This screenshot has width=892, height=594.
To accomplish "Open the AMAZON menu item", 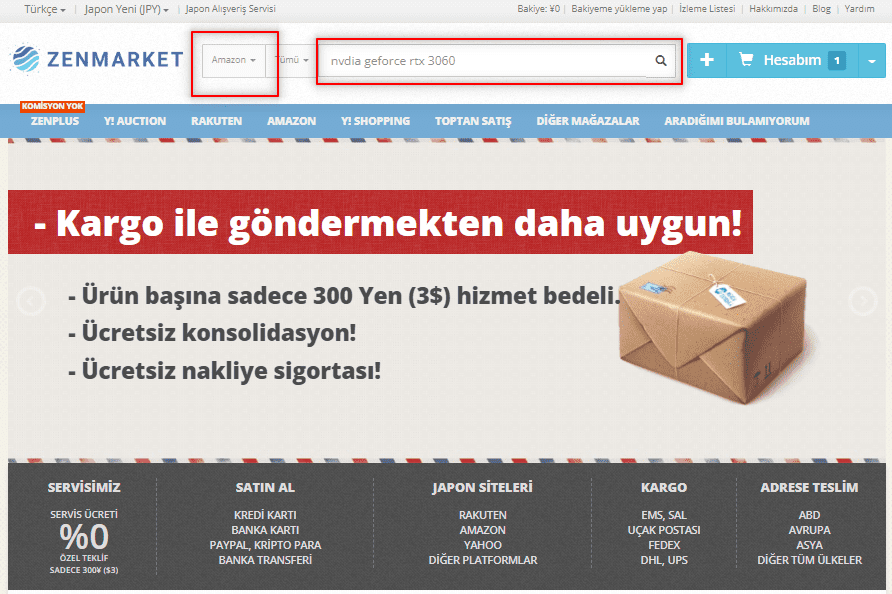I will [x=291, y=121].
